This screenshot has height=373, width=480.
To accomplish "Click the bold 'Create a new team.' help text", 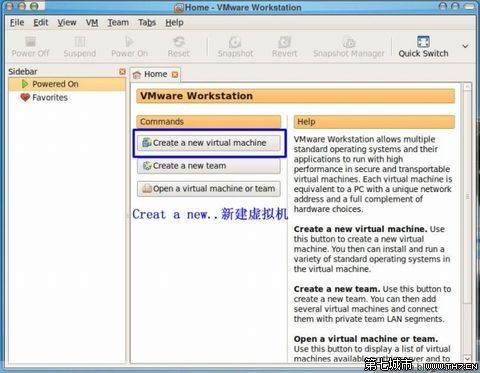I will coord(337,289).
